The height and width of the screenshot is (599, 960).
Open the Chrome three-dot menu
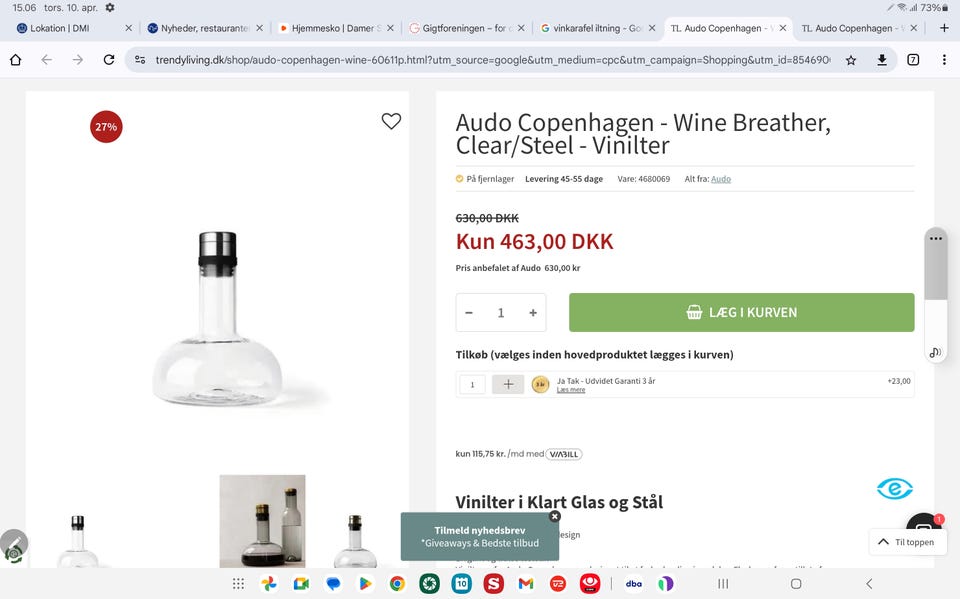click(943, 59)
